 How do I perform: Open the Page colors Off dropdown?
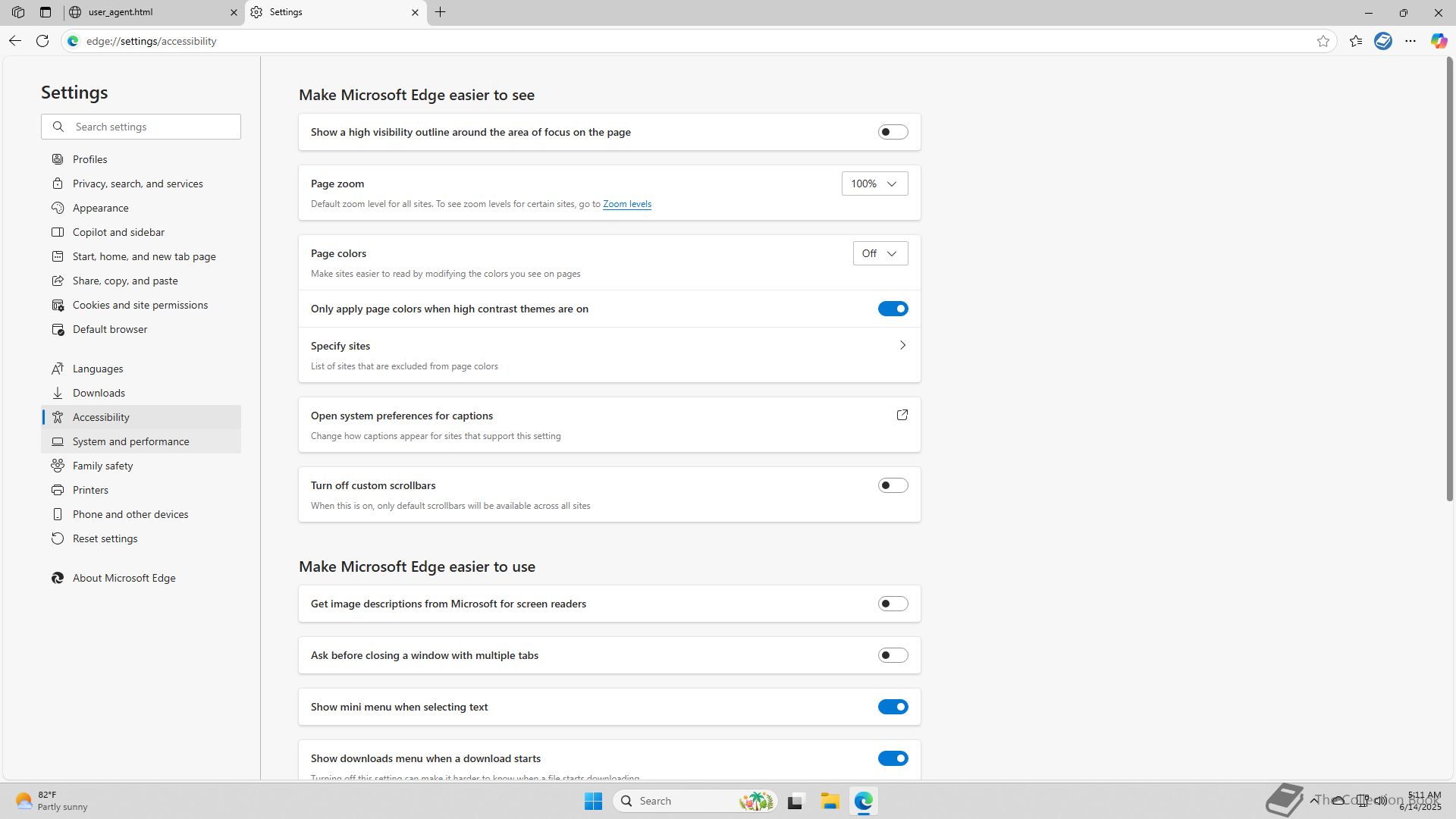click(880, 253)
